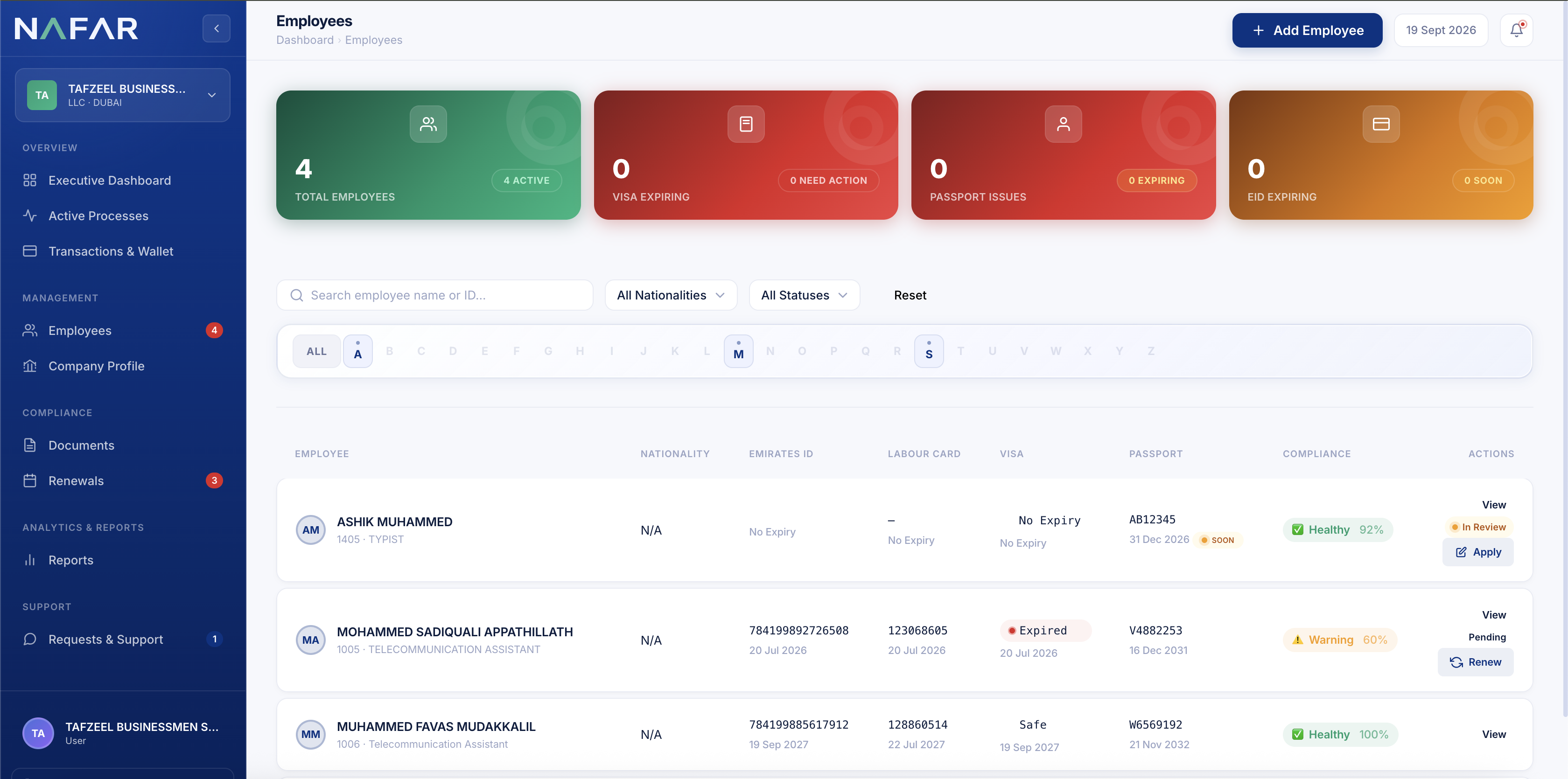Click the AM avatar for Ashik Muhammed
This screenshot has width=1568, height=779.
[310, 530]
